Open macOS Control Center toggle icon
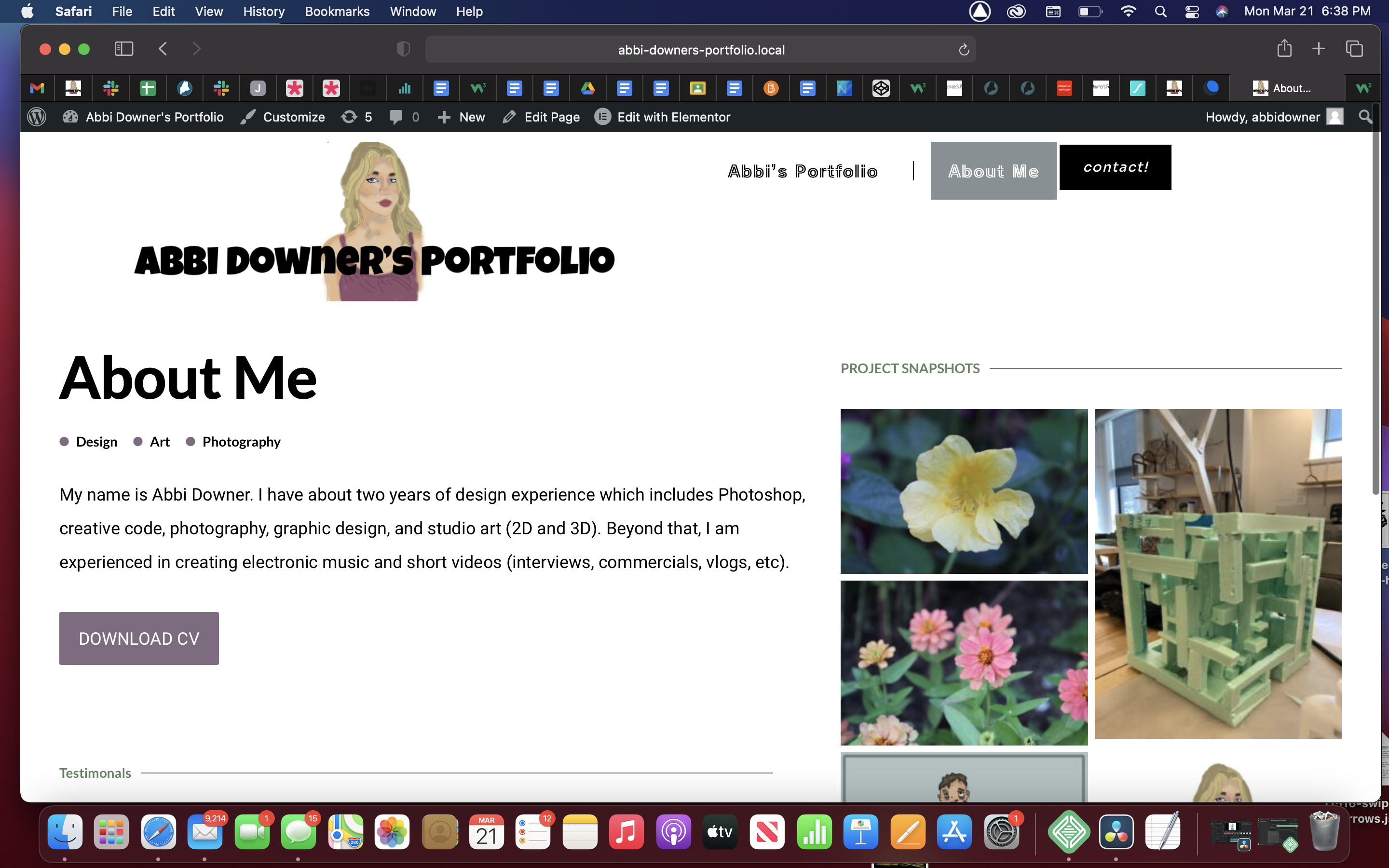Screen dimensions: 1389x868 [x=1192, y=12]
